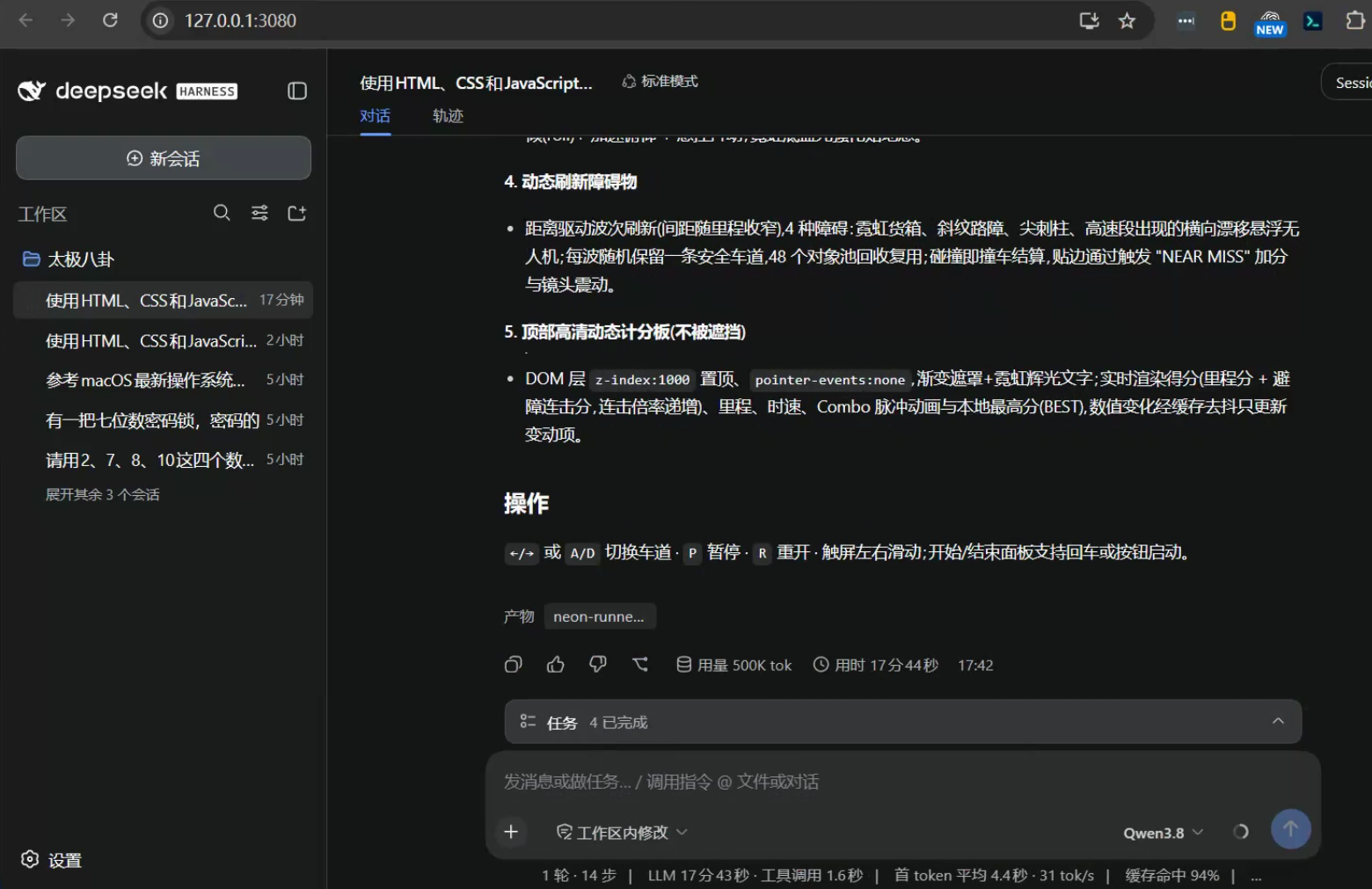Open the HTML session from 2小时 ago
Viewport: 1372px width, 889px height.
coord(164,340)
